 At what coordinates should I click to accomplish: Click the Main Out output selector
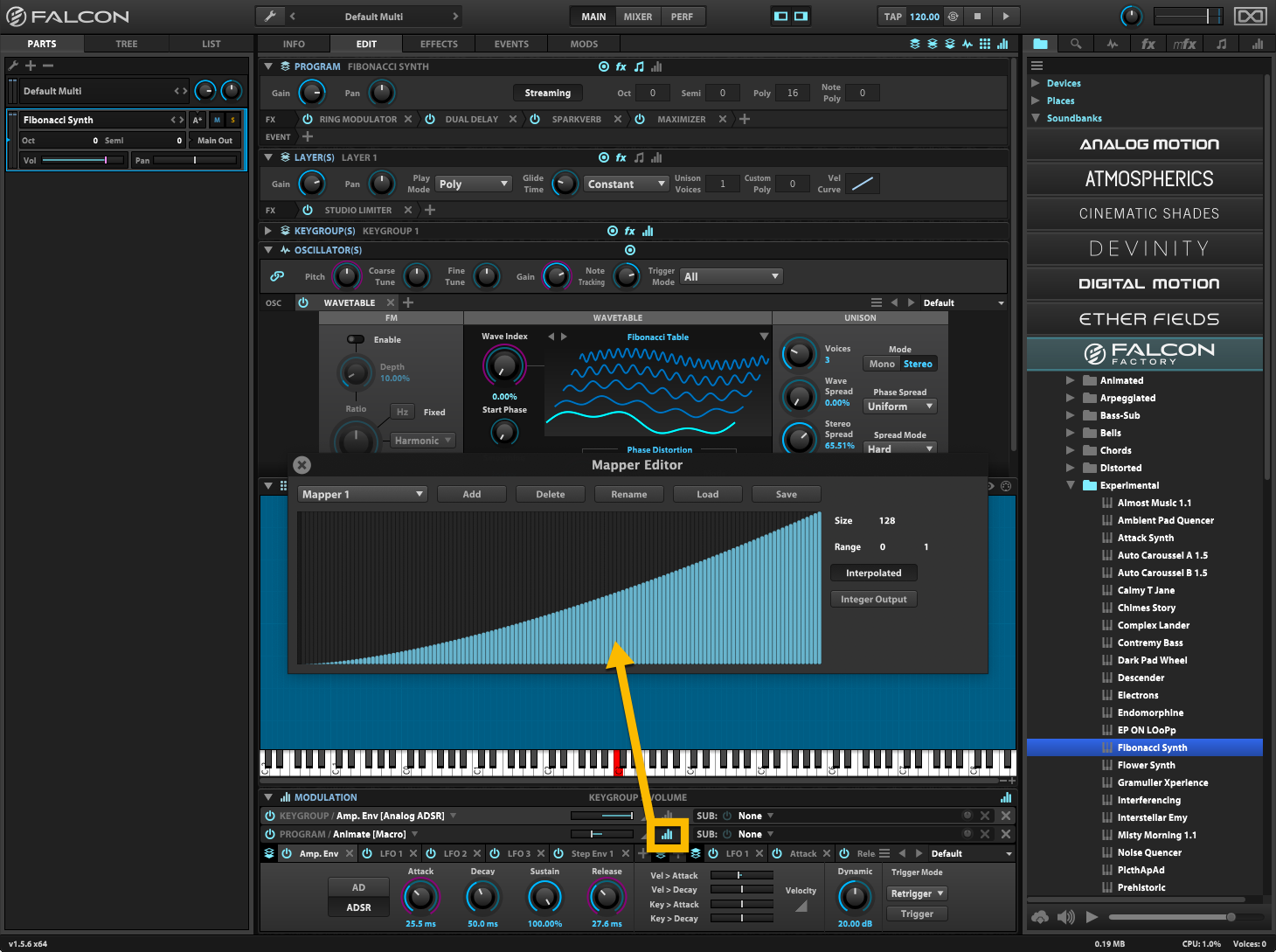click(x=215, y=140)
